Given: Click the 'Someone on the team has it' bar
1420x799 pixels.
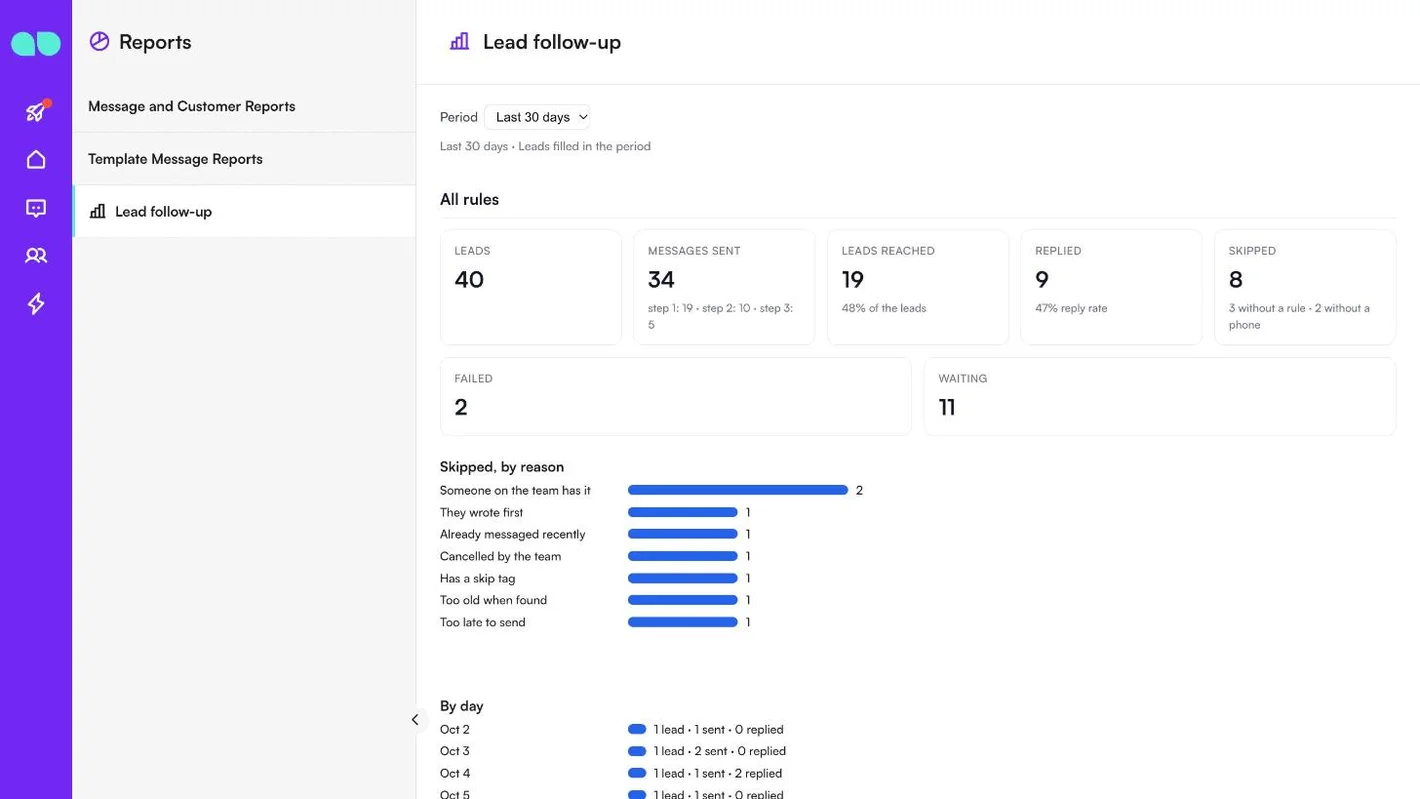Looking at the screenshot, I should (x=738, y=490).
